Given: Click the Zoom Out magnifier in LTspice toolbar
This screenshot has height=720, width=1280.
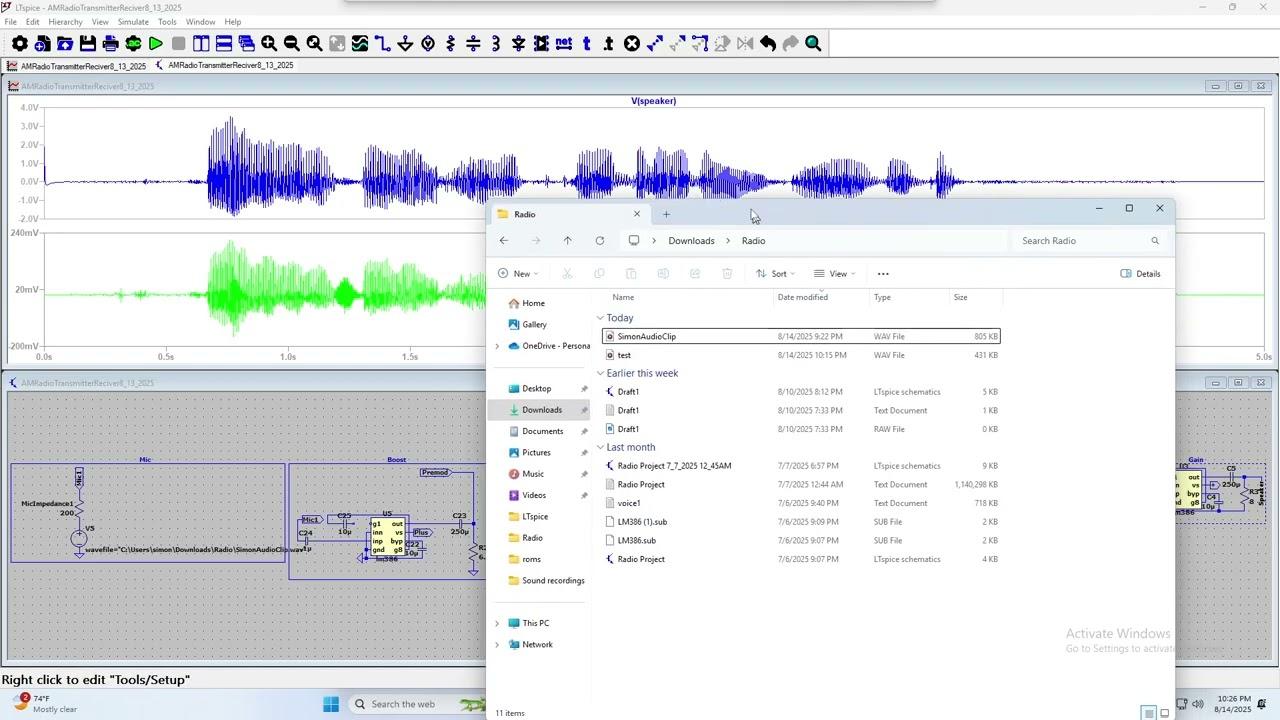Looking at the screenshot, I should coord(292,43).
